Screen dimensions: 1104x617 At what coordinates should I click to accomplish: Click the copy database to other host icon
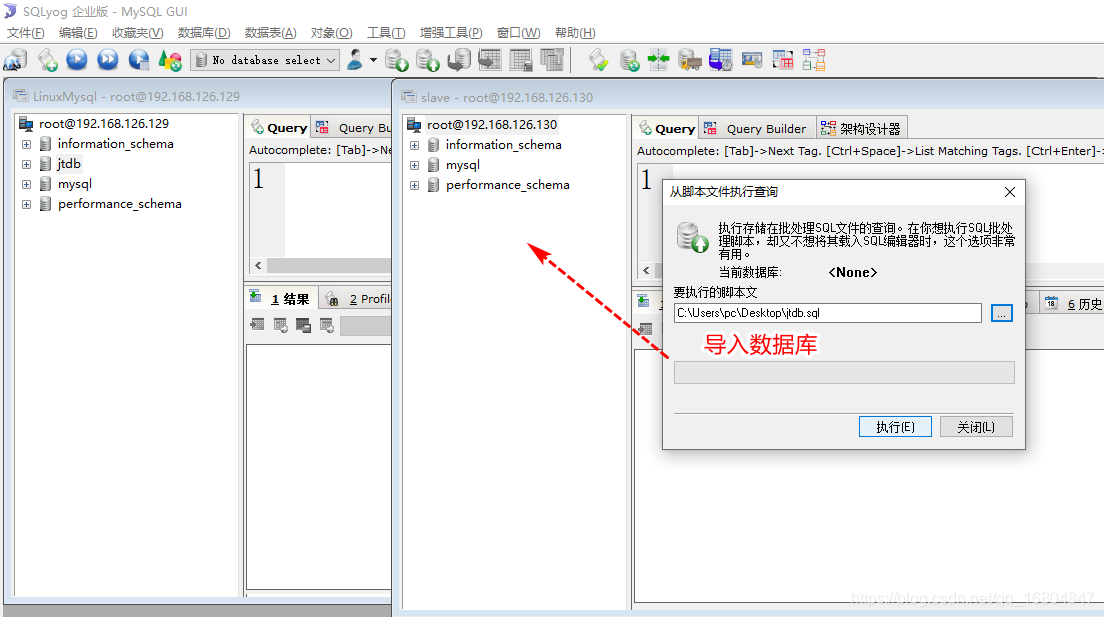coord(458,60)
